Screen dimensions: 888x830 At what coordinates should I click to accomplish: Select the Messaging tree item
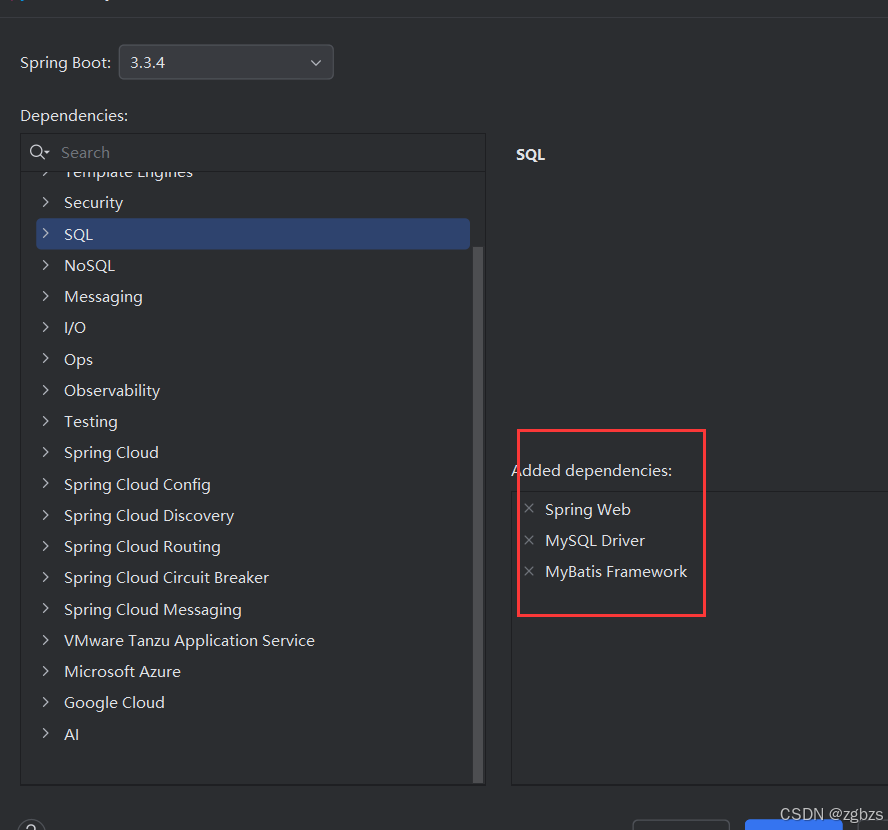(x=103, y=297)
